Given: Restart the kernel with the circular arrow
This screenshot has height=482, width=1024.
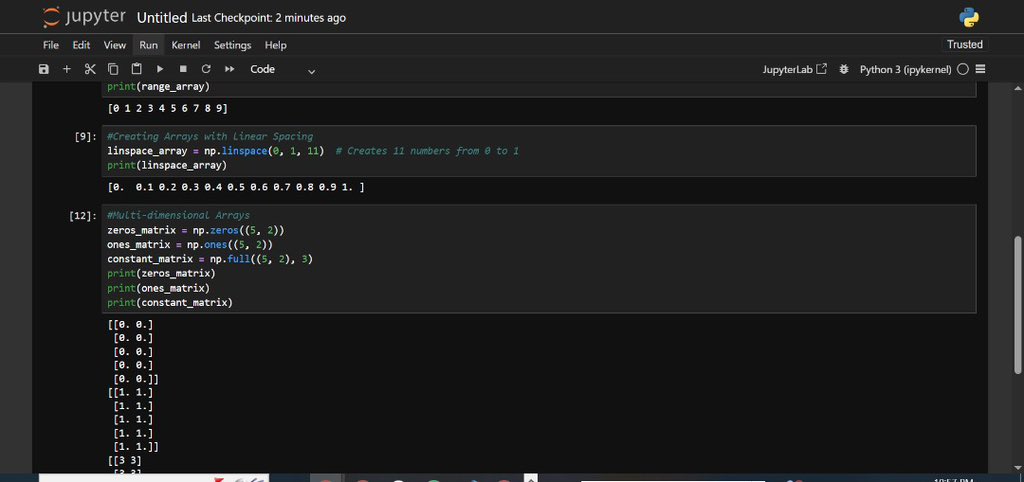Looking at the screenshot, I should point(206,69).
